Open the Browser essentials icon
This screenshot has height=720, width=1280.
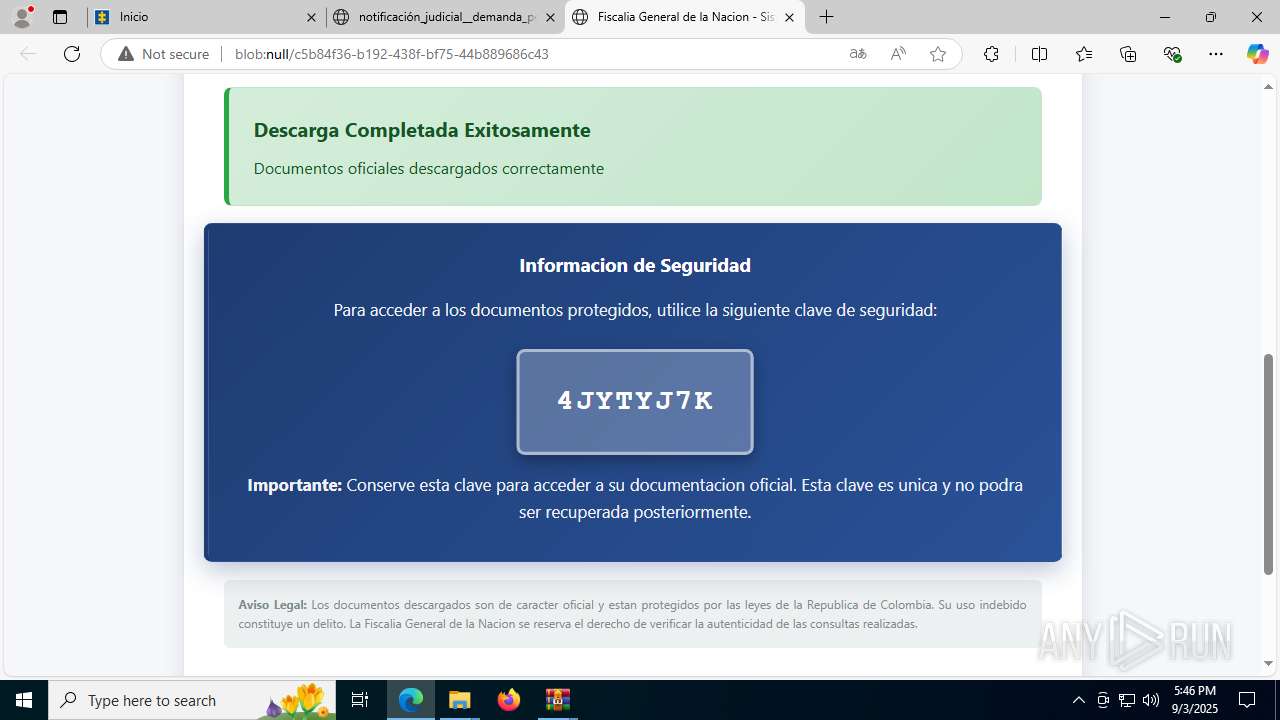click(1172, 54)
